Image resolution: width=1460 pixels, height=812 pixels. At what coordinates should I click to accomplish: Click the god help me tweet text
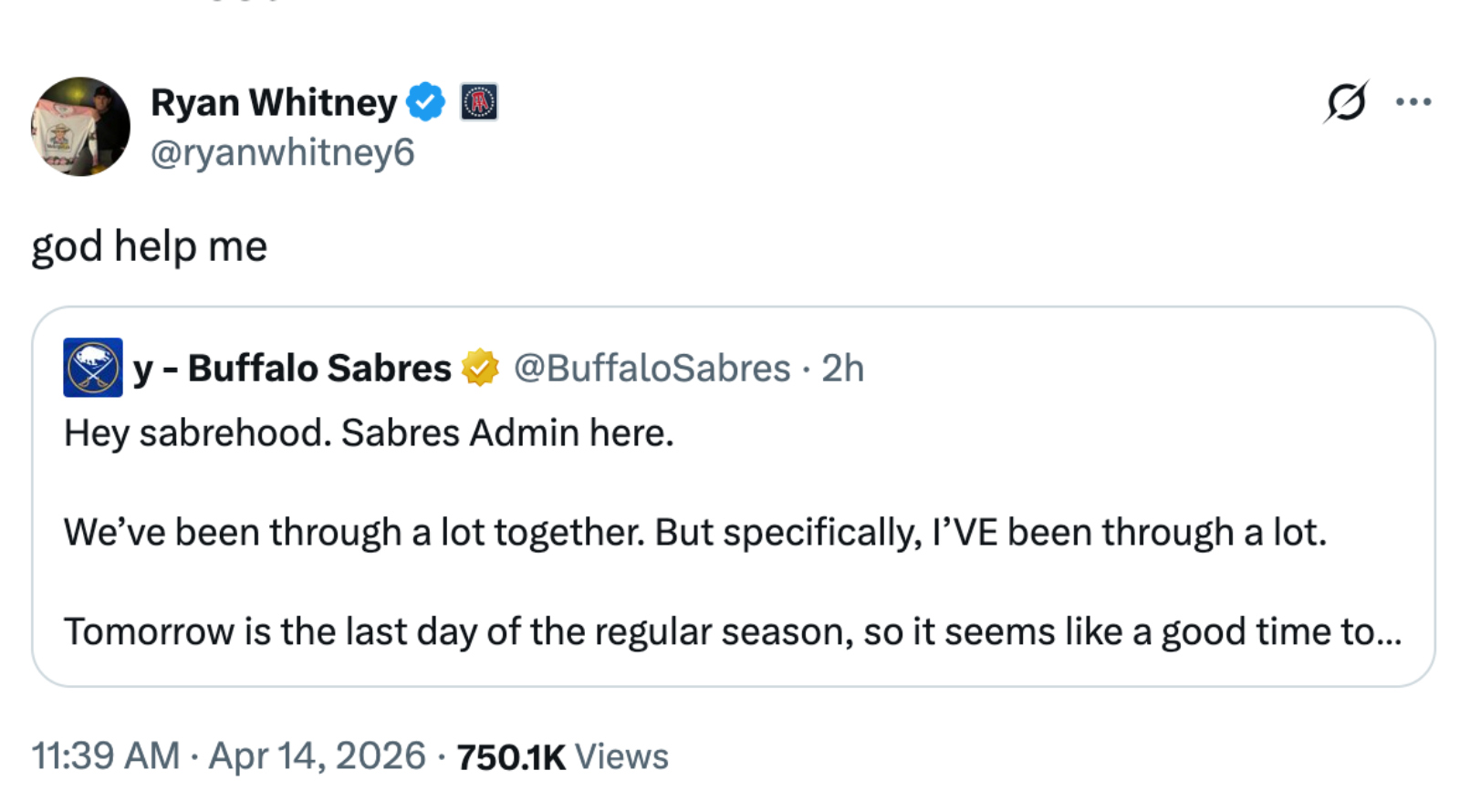[149, 245]
